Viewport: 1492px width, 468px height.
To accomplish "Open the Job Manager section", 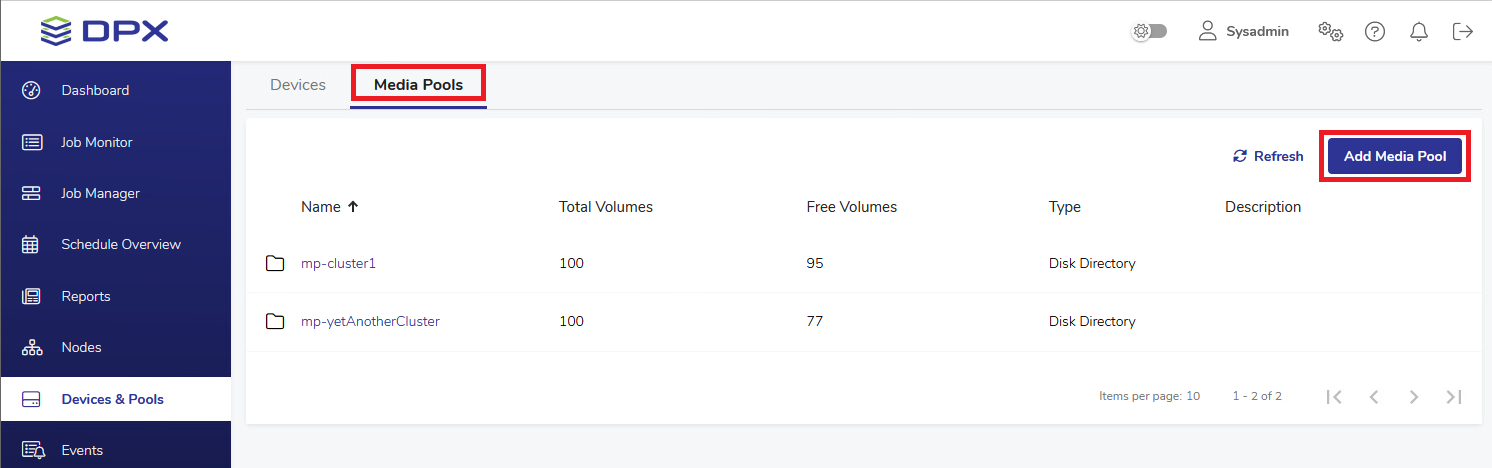I will tap(100, 193).
